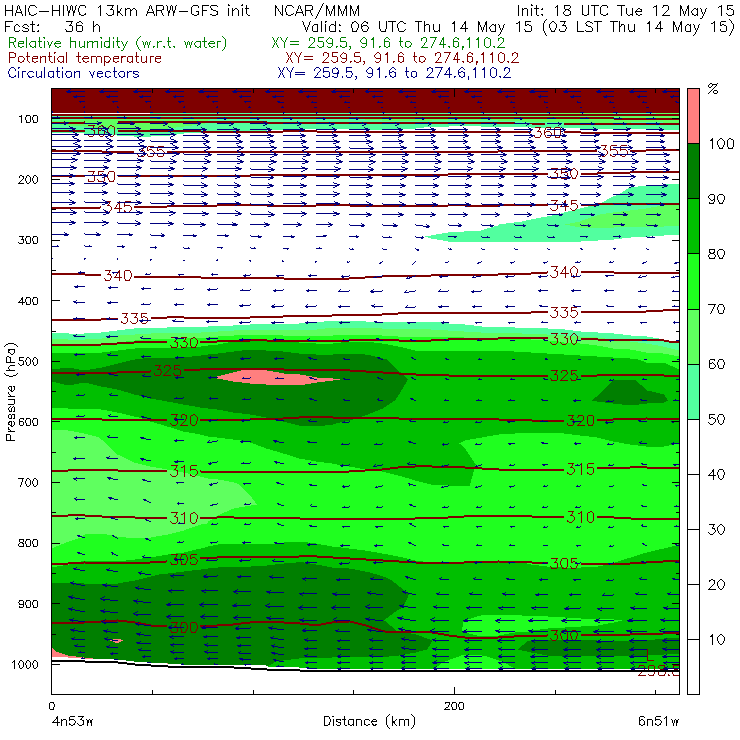Image resolution: width=740 pixels, height=740 pixels.
Task: Select the 80–90% green colorbar segment
Action: click(693, 226)
